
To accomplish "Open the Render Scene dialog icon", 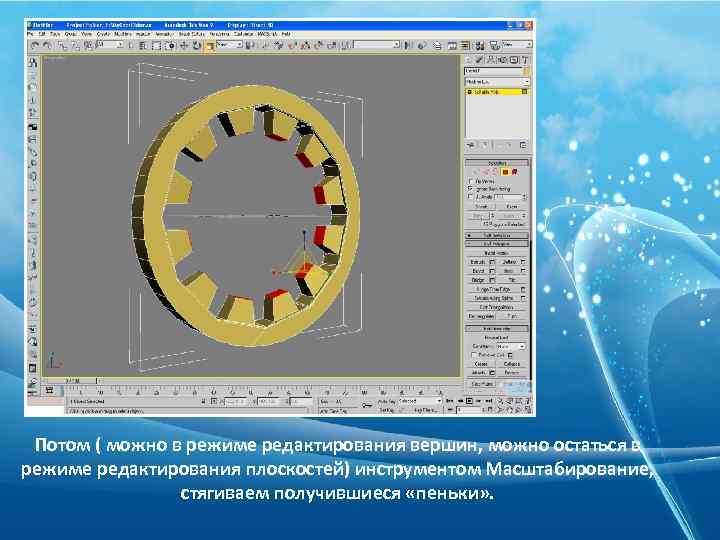I will pyautogui.click(x=494, y=45).
